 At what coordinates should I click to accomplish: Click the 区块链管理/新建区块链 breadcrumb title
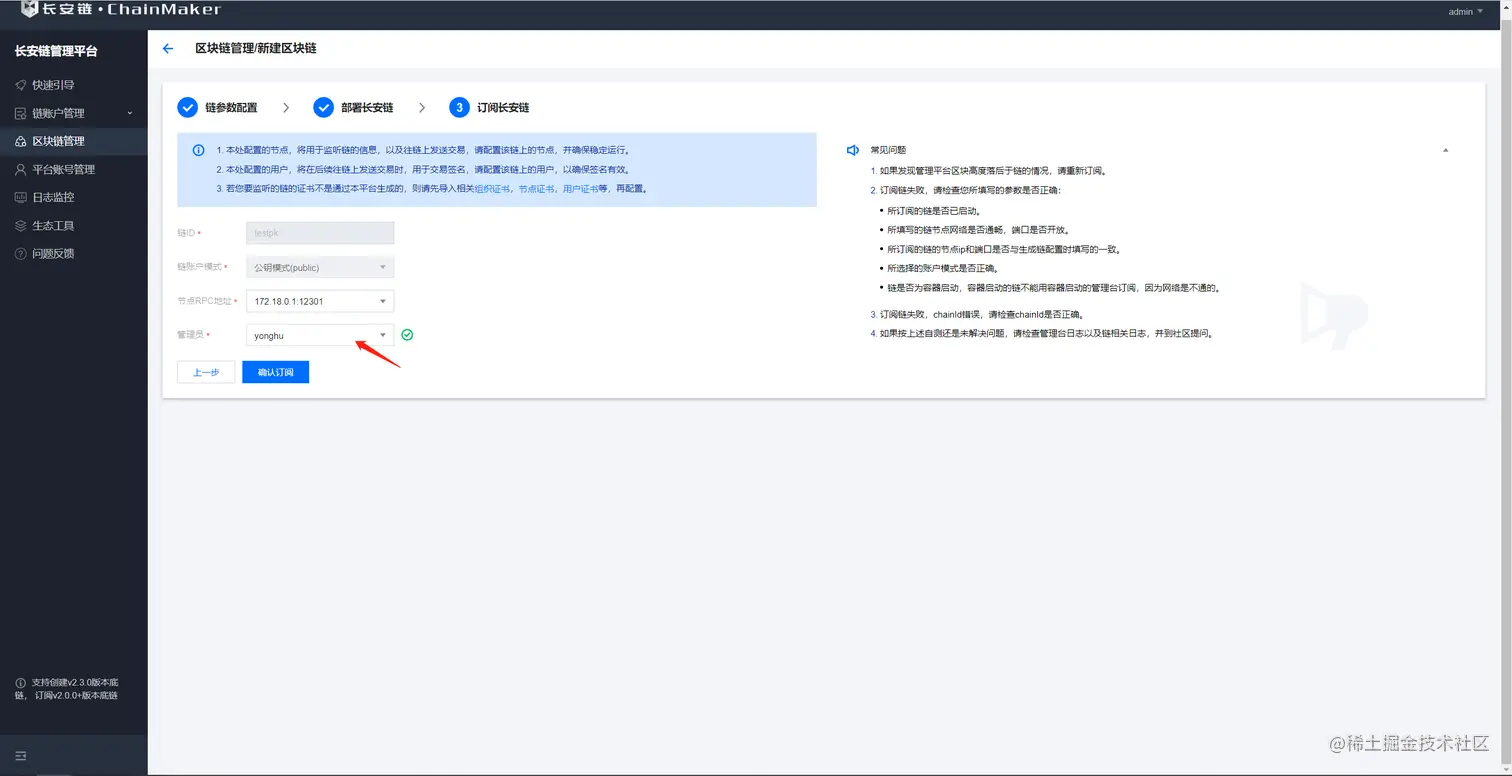256,48
